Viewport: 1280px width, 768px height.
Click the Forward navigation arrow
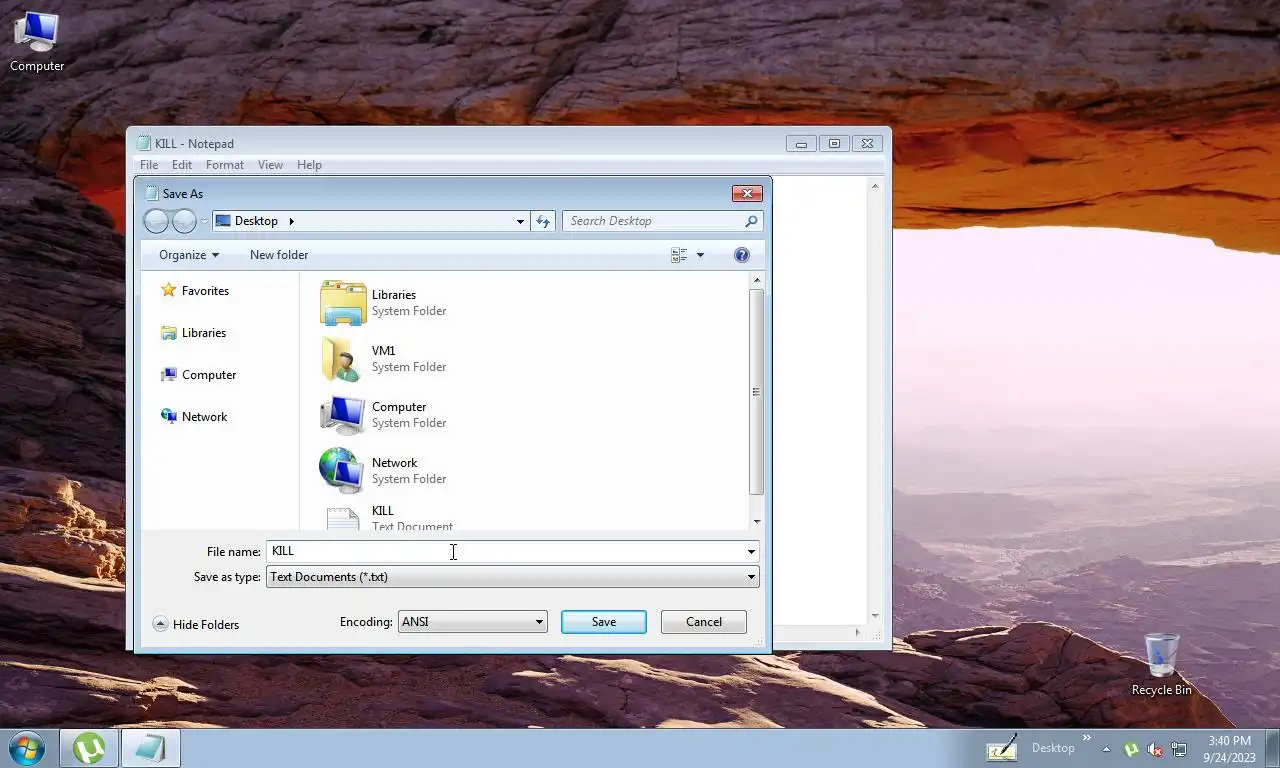click(184, 221)
